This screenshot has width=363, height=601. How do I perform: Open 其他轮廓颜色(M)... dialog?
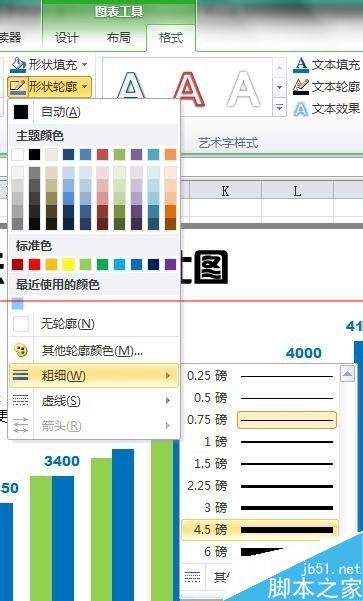(94, 350)
